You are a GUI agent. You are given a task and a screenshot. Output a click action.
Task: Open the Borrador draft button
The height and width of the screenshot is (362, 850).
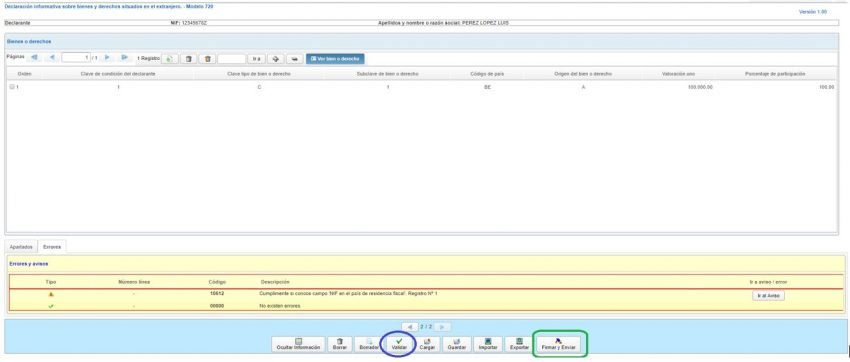click(369, 344)
